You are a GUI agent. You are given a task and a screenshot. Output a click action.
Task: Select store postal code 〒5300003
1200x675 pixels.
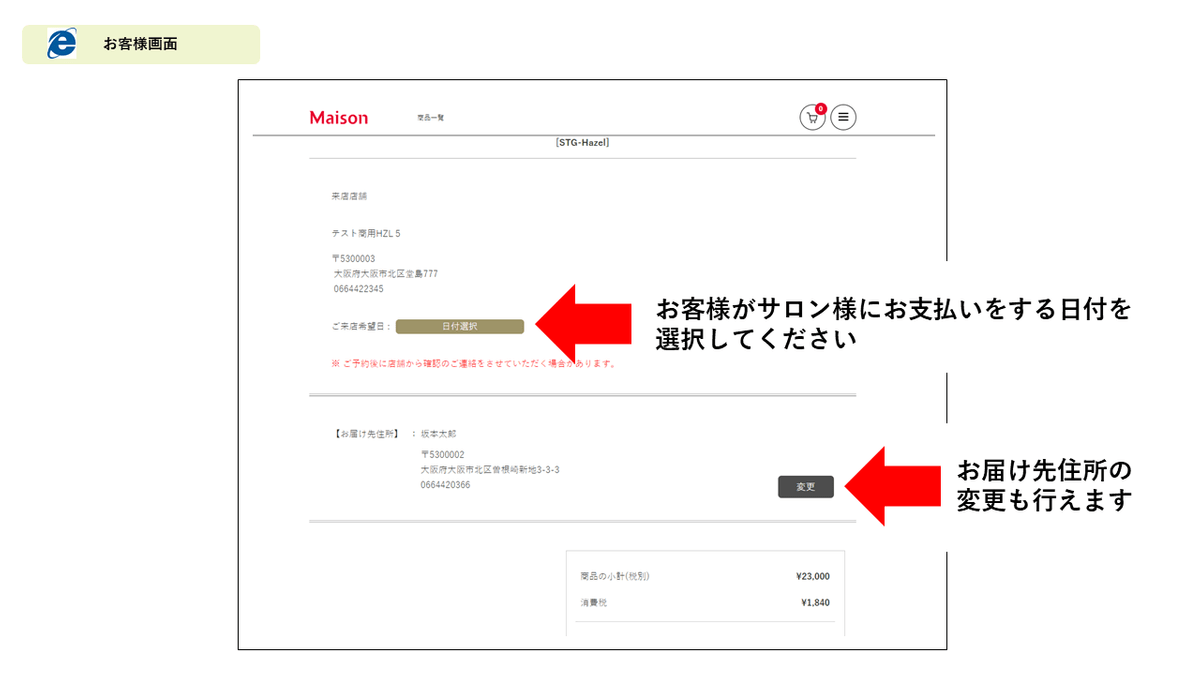click(355, 258)
